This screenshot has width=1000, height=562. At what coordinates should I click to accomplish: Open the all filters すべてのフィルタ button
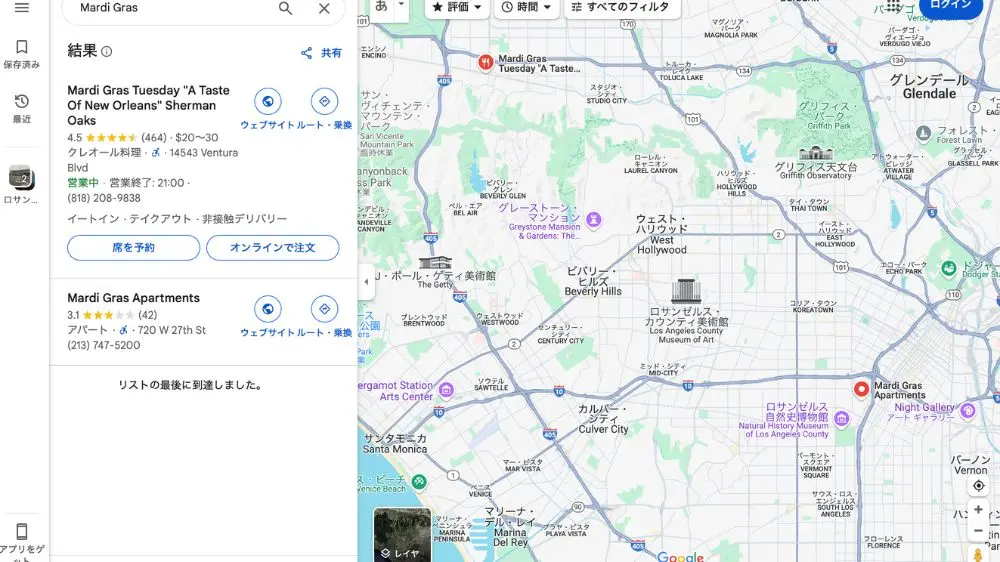coord(622,7)
